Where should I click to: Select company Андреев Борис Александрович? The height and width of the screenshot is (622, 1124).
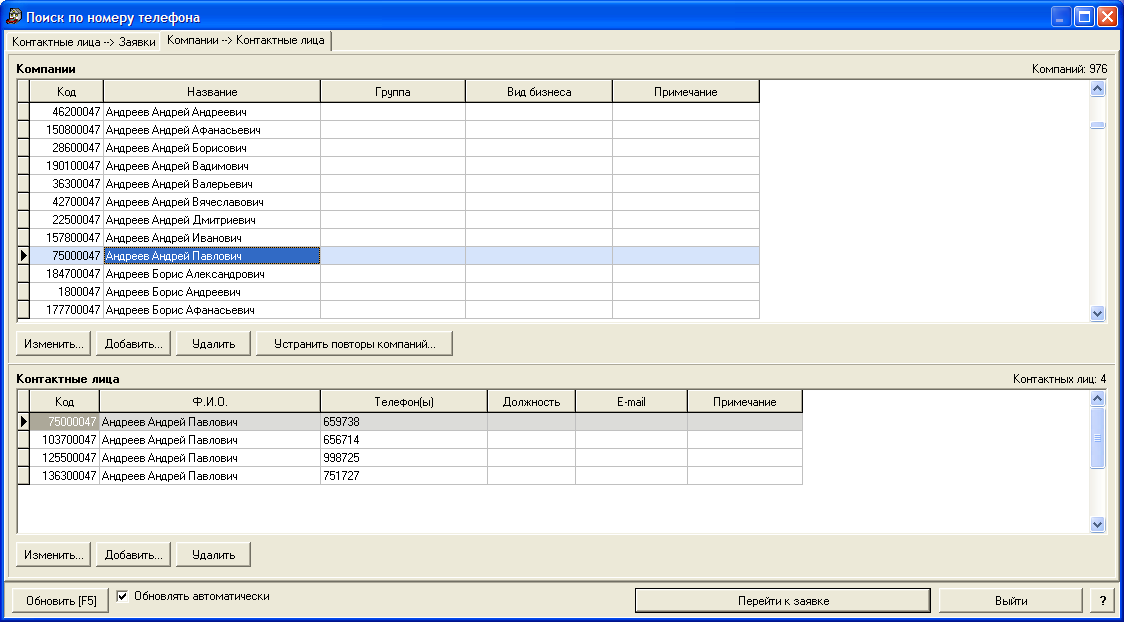point(212,274)
